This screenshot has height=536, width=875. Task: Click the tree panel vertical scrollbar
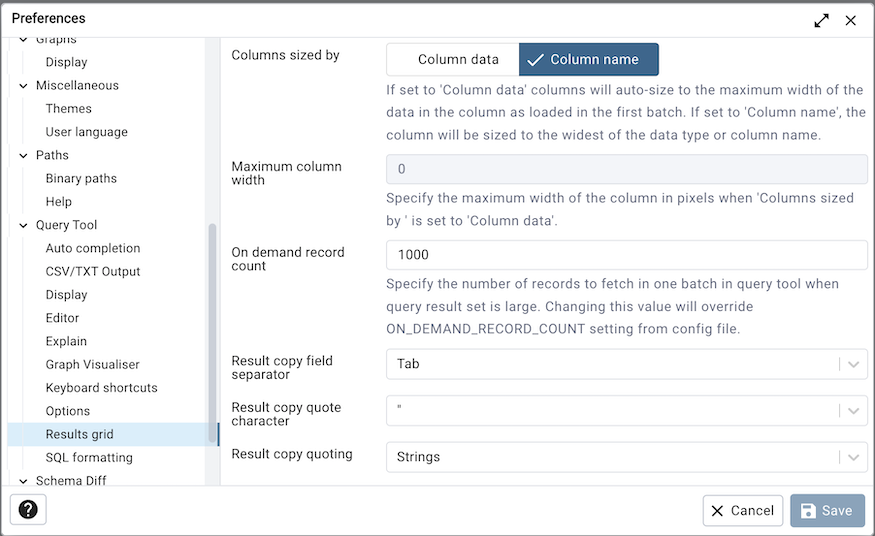(212, 333)
